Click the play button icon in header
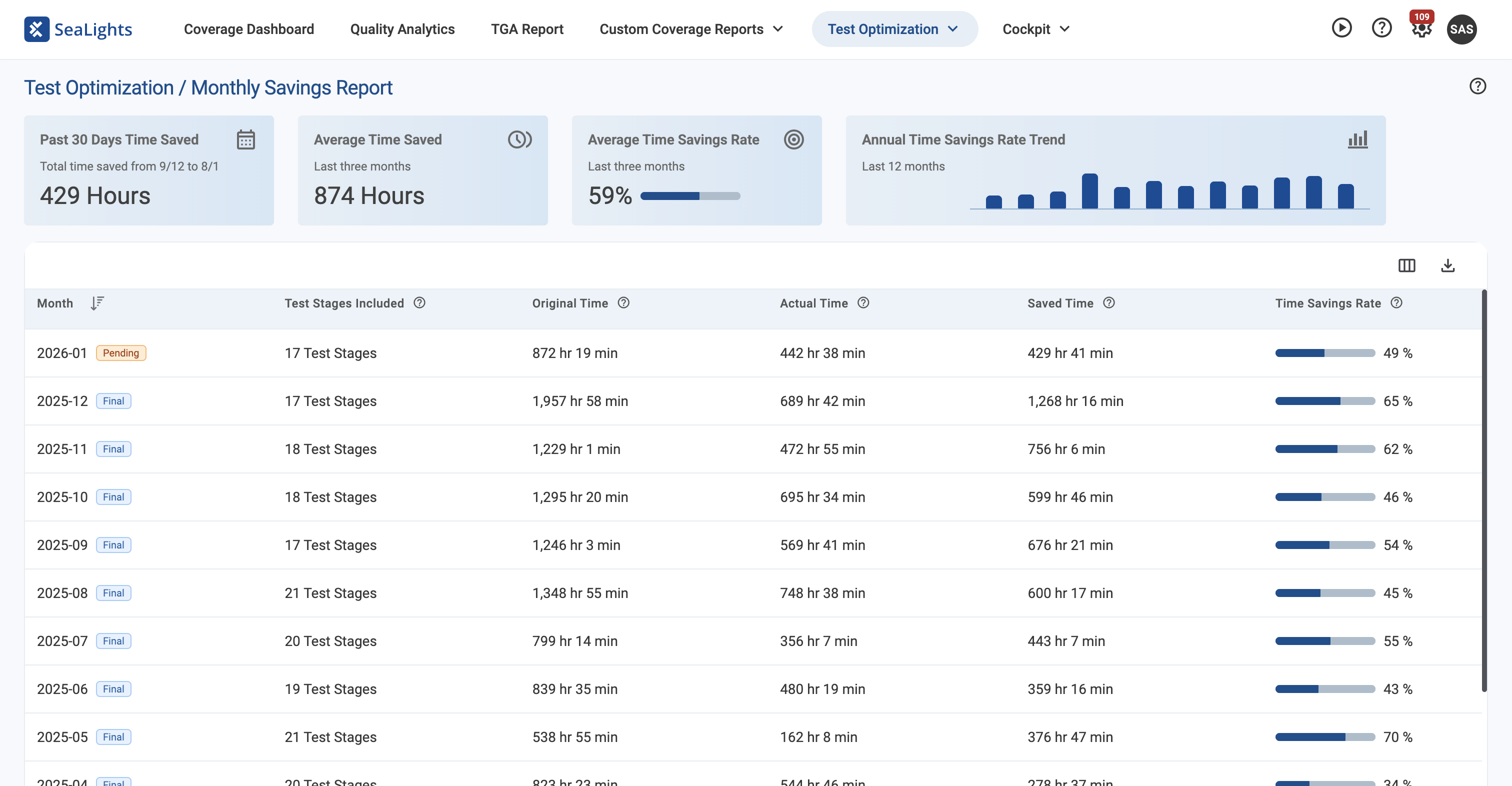Screen dimensions: 1512x786 [1341, 28]
